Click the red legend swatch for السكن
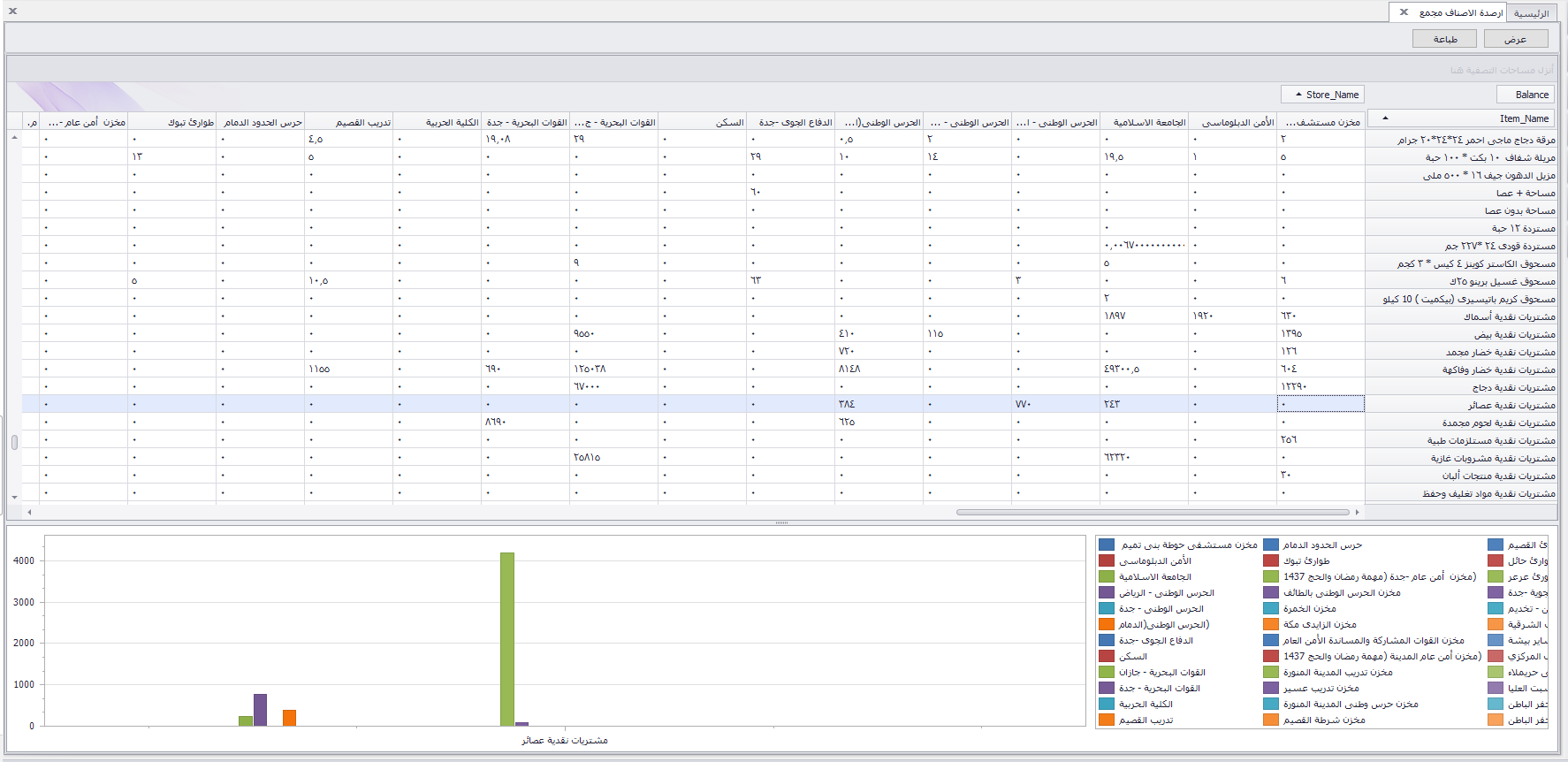The height and width of the screenshot is (762, 1568). click(x=1107, y=657)
